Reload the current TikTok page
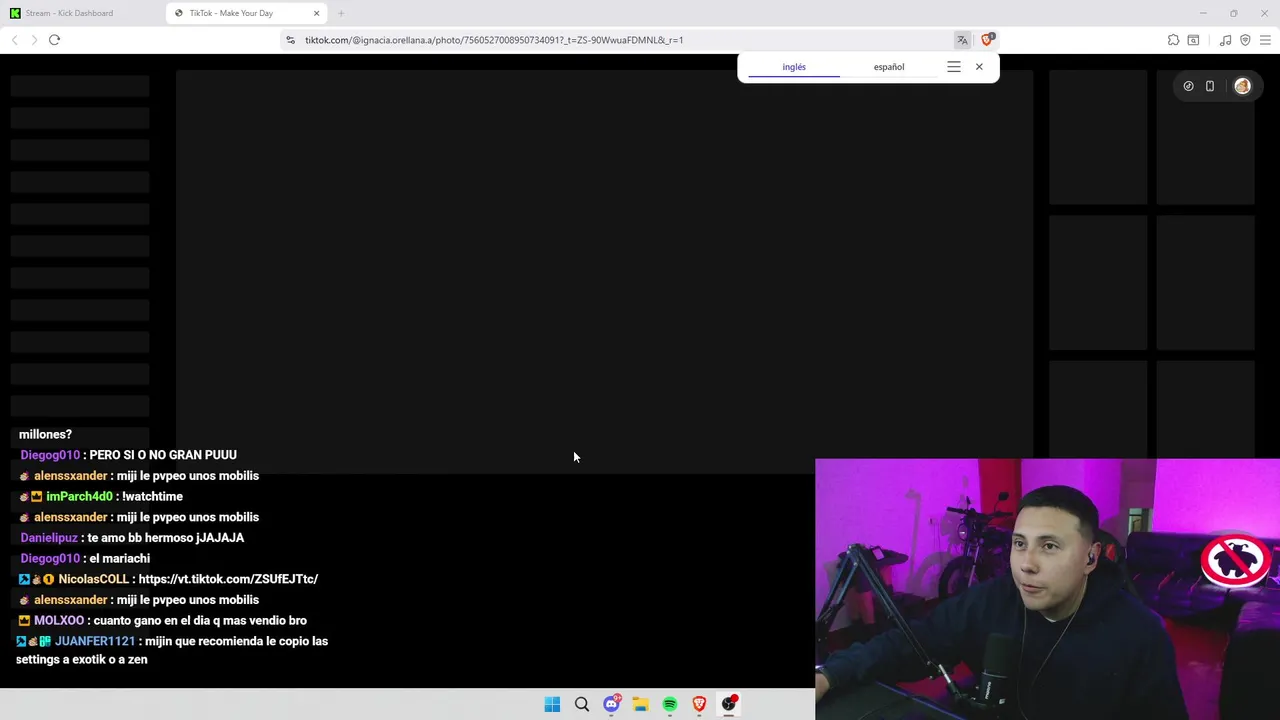The height and width of the screenshot is (720, 1280). (54, 40)
